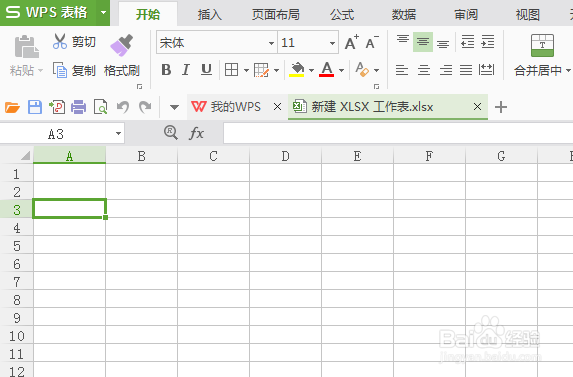Switch to the 插入 tab
Viewport: 573px width, 377px height.
(x=210, y=14)
